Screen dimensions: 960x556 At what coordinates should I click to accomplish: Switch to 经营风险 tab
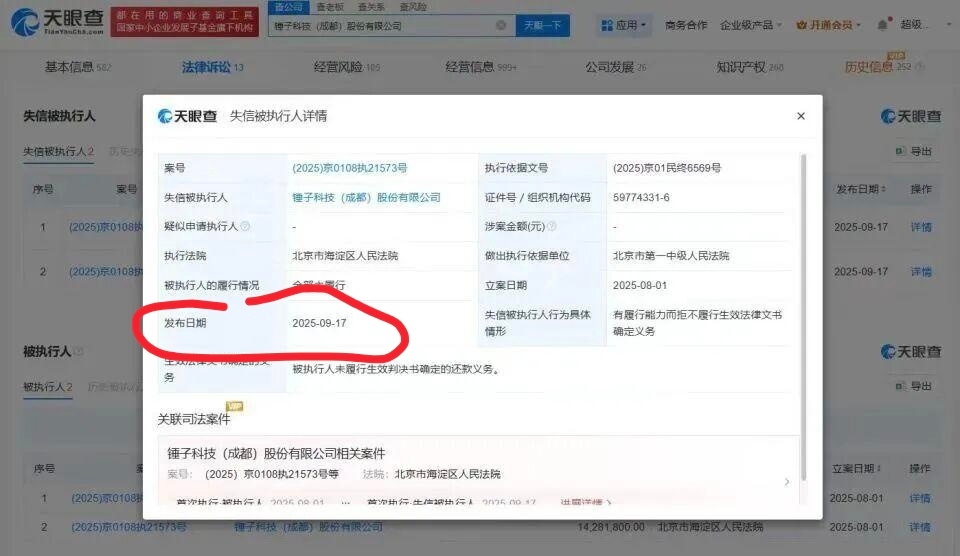pyautogui.click(x=347, y=67)
